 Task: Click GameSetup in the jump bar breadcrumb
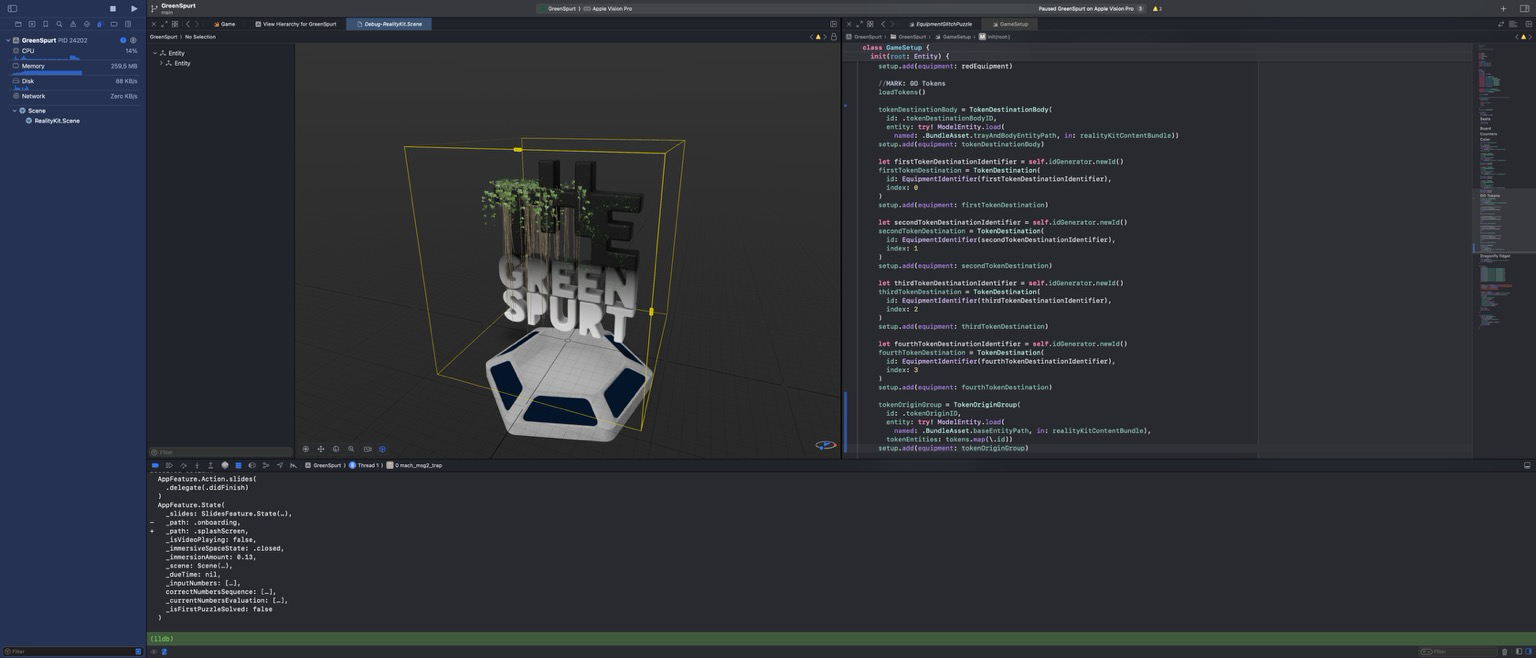[953, 37]
